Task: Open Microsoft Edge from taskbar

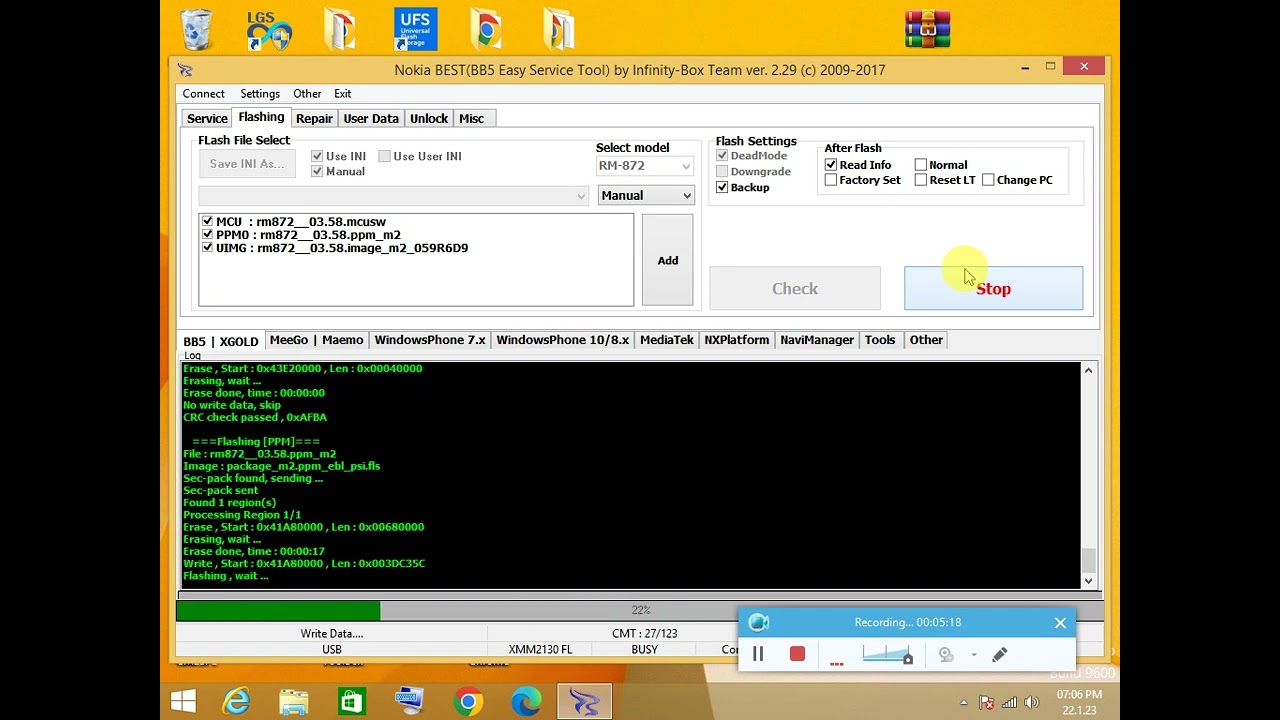Action: [526, 702]
